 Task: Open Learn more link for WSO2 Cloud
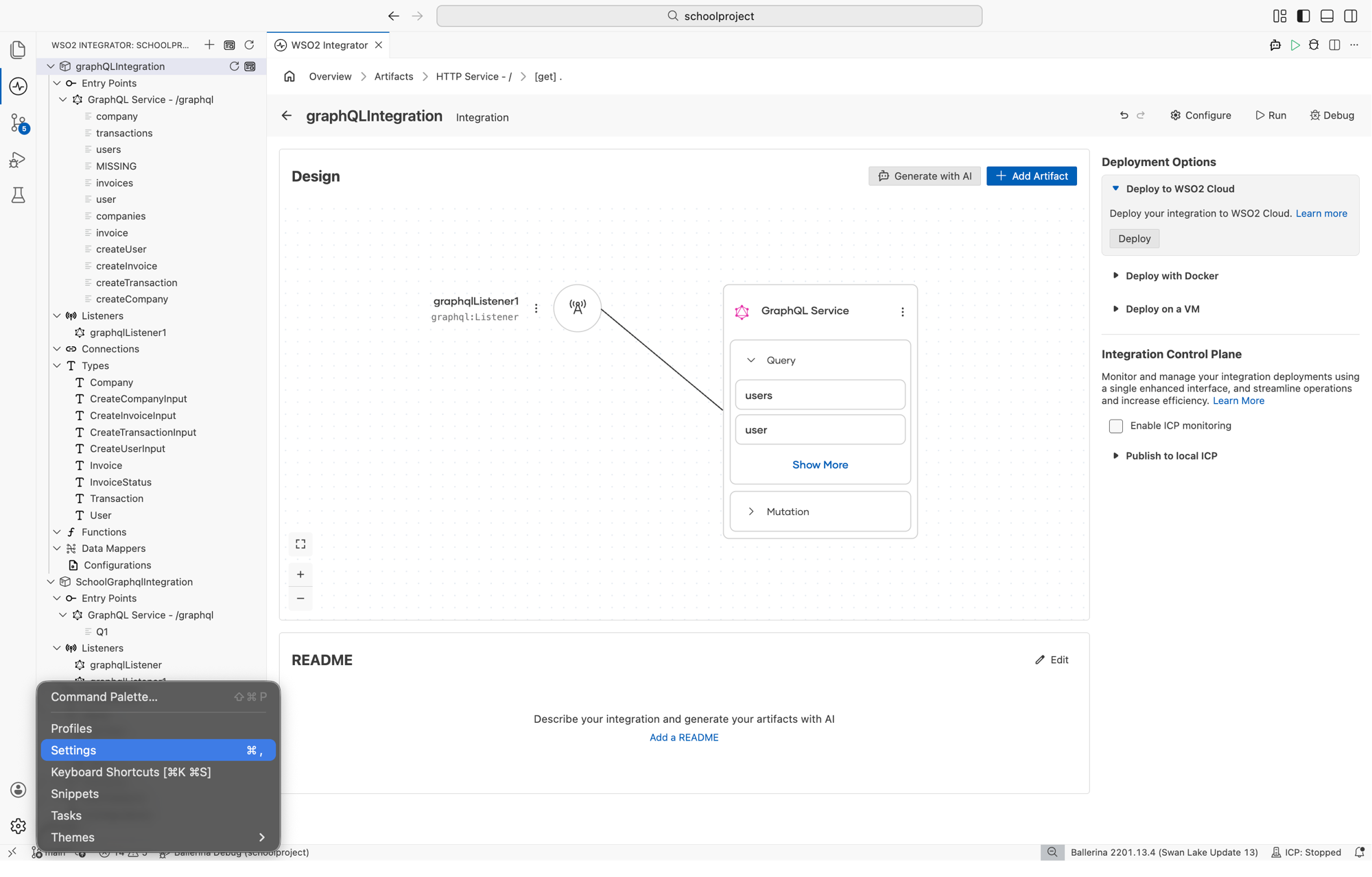tap(1321, 213)
